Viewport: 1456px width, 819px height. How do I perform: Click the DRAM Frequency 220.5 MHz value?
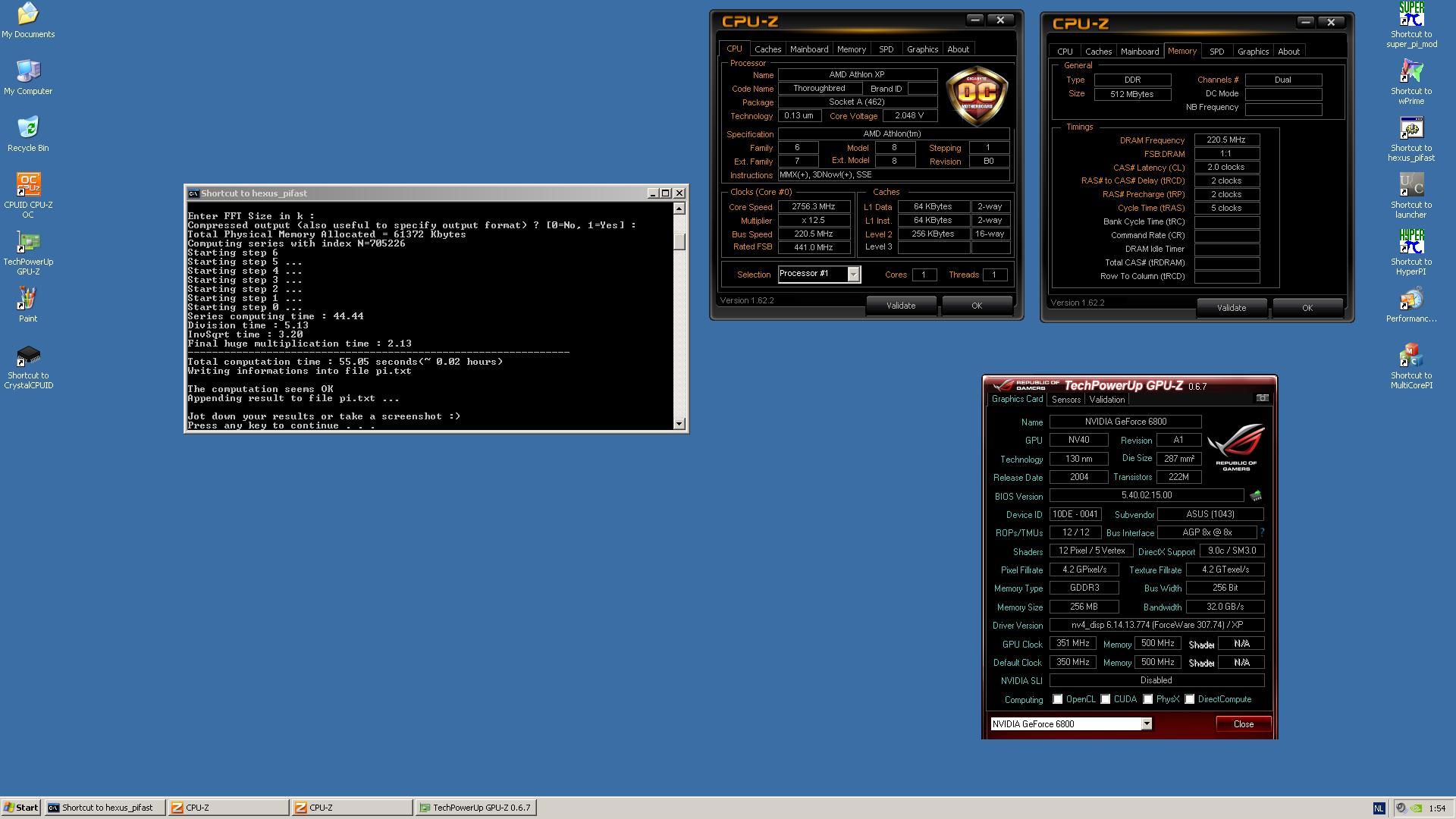[x=1226, y=140]
